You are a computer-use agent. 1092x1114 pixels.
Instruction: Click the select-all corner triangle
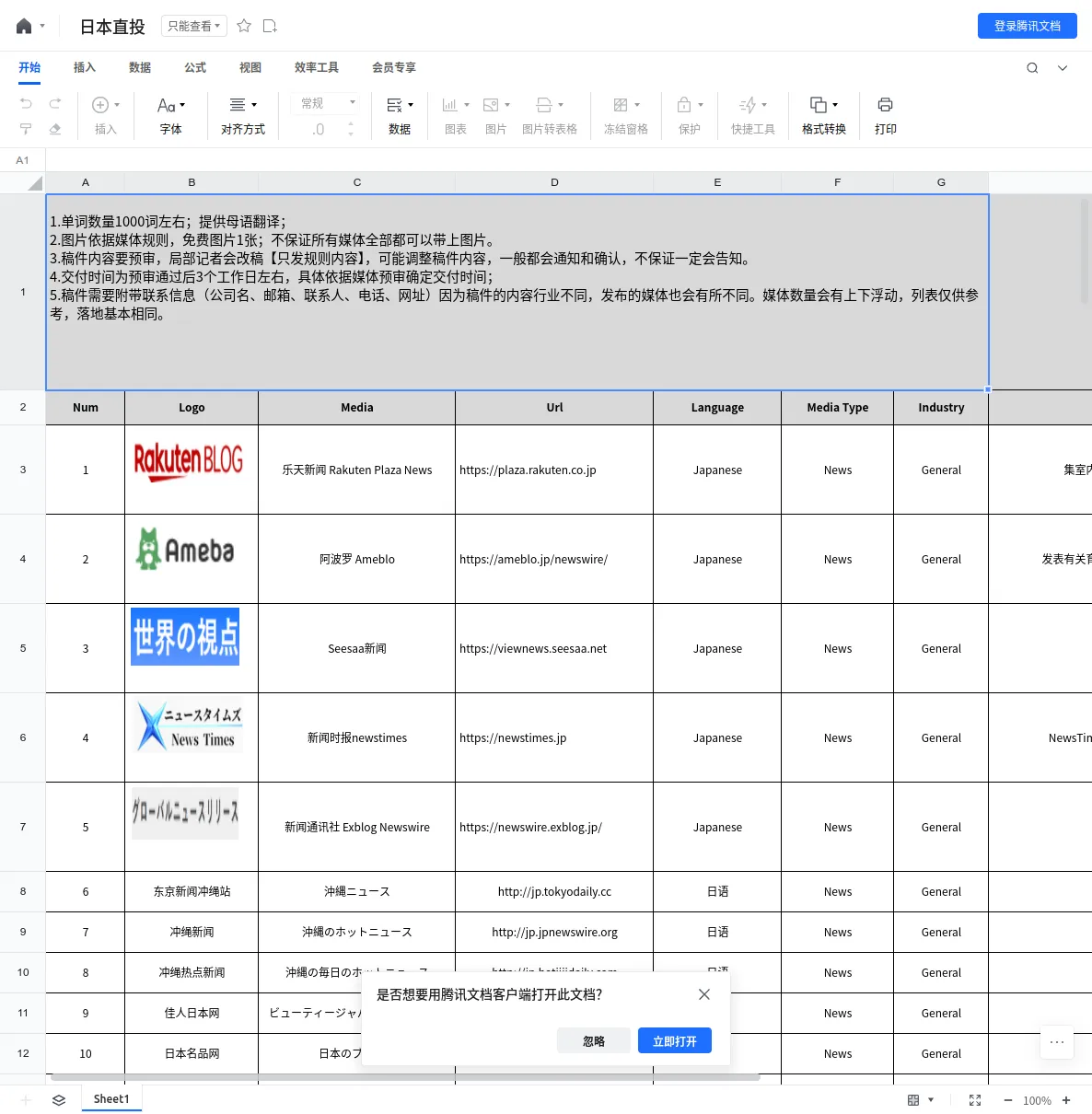coord(35,183)
